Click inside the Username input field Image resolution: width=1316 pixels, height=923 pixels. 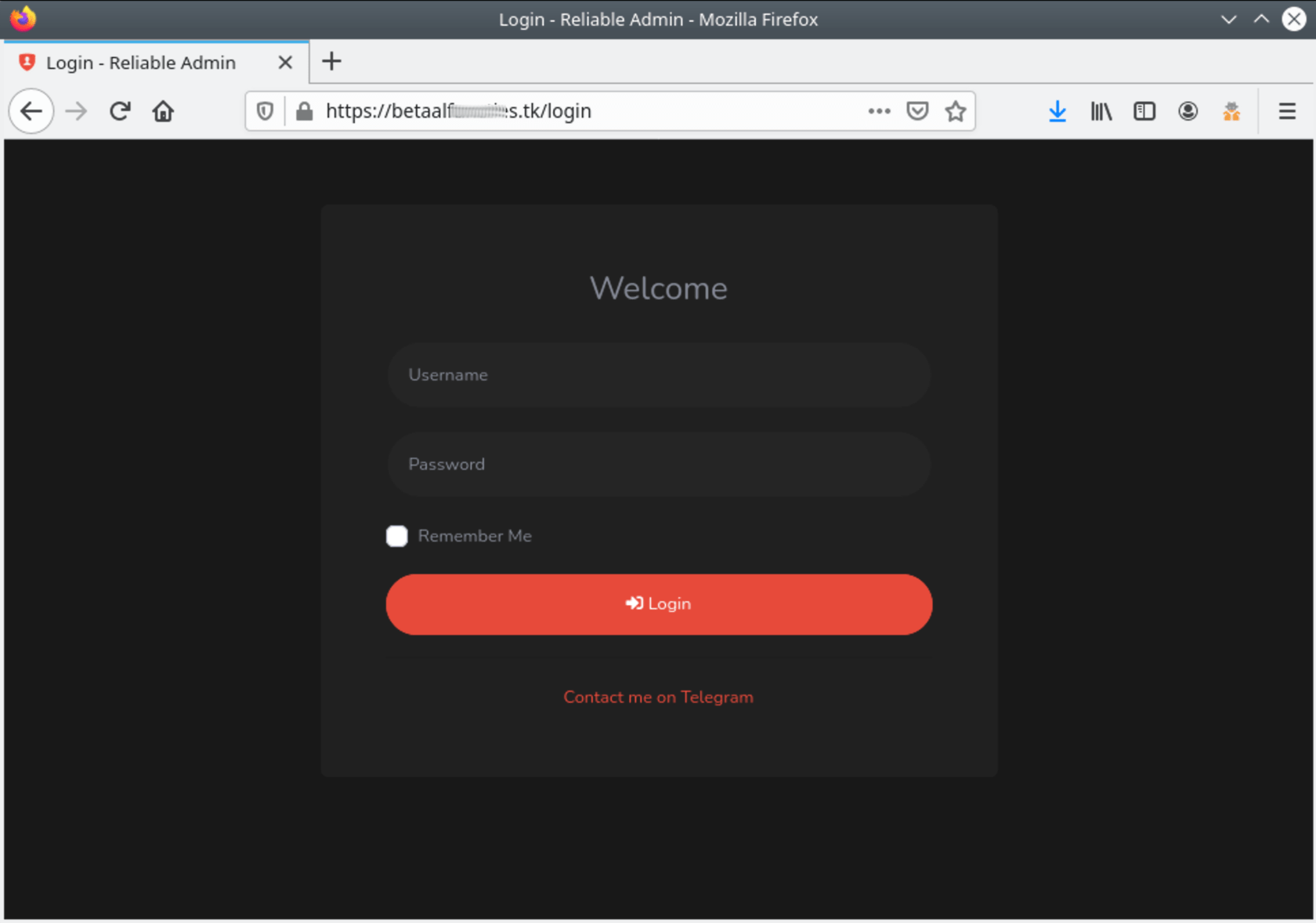658,375
